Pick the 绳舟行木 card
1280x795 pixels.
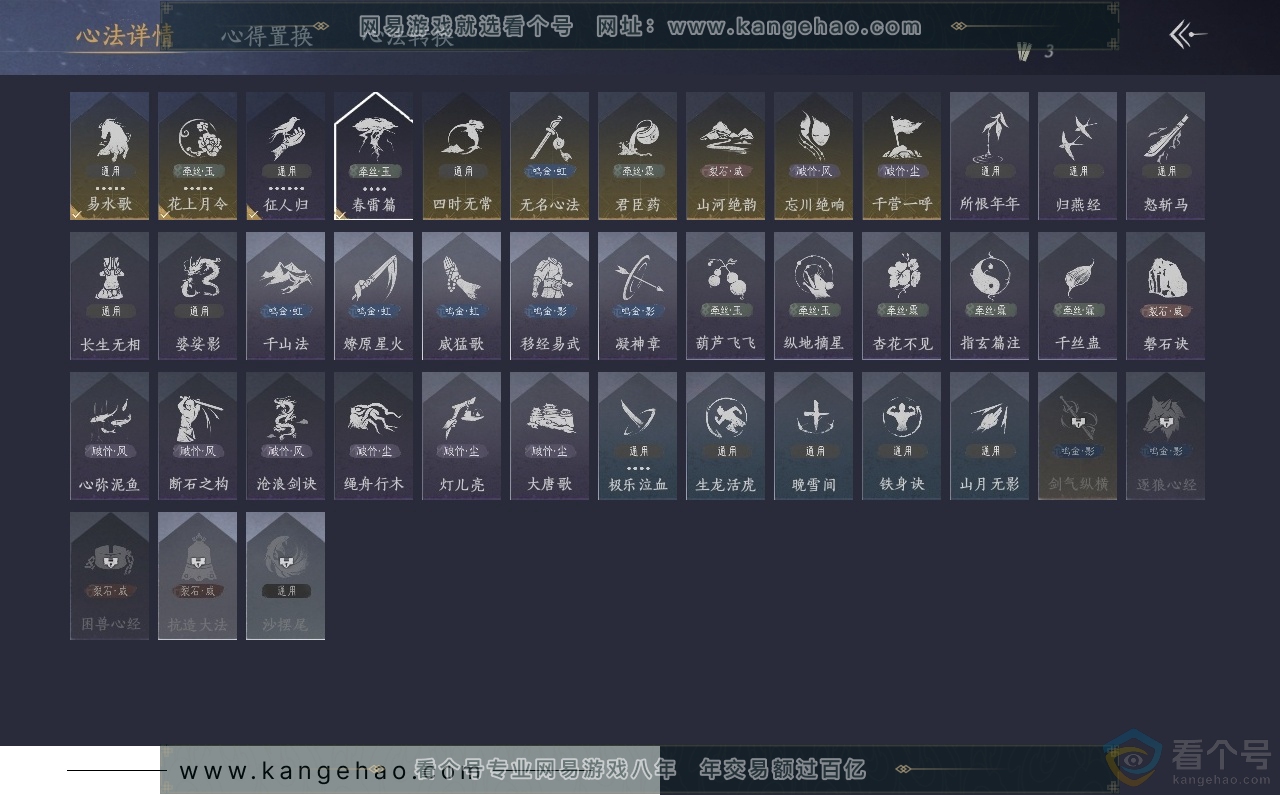374,436
